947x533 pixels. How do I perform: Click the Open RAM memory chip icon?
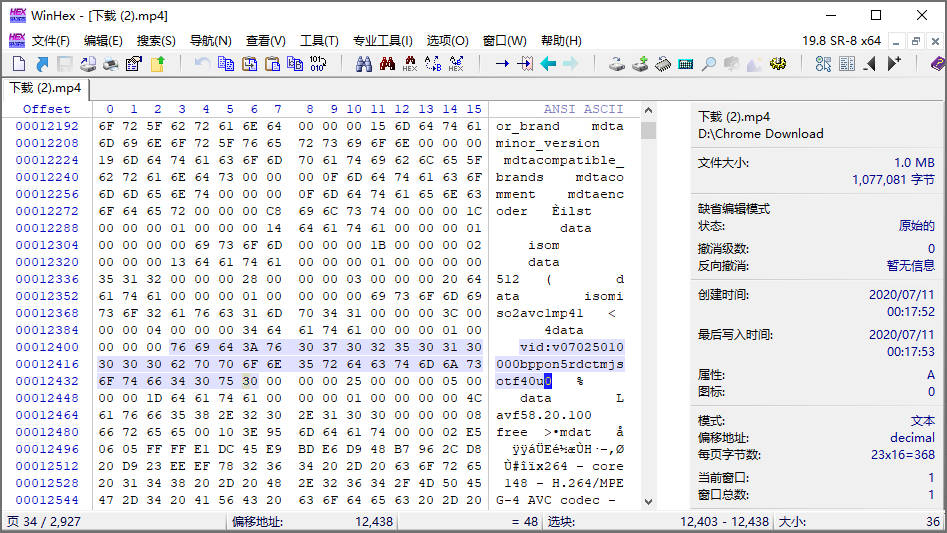pos(663,64)
